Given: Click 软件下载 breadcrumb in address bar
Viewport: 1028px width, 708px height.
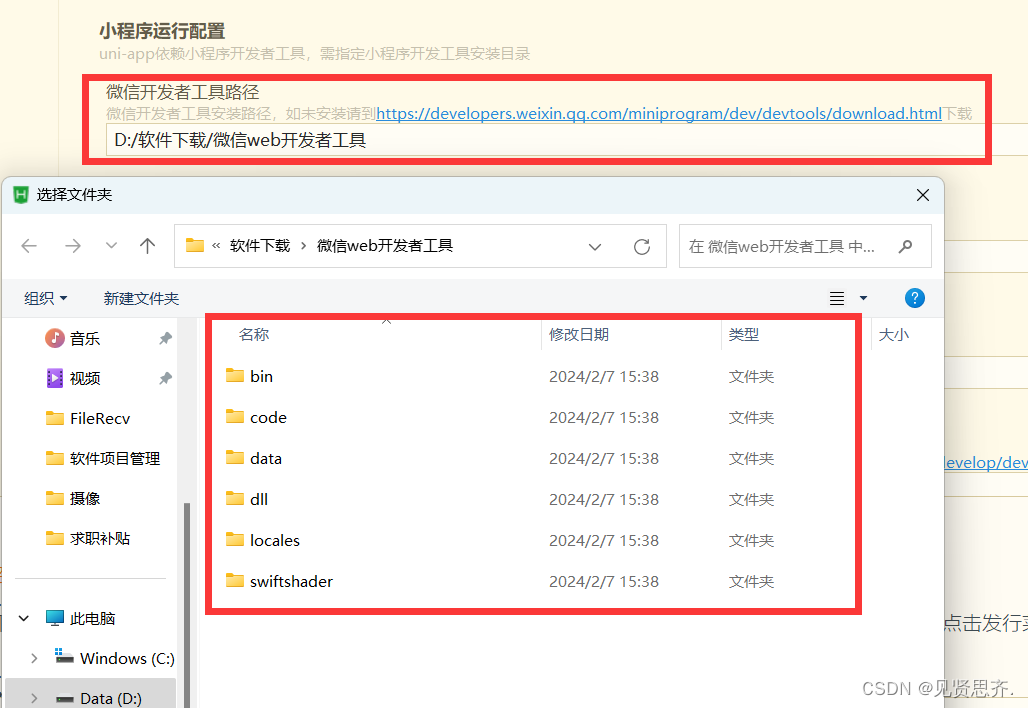Looking at the screenshot, I should tap(260, 246).
